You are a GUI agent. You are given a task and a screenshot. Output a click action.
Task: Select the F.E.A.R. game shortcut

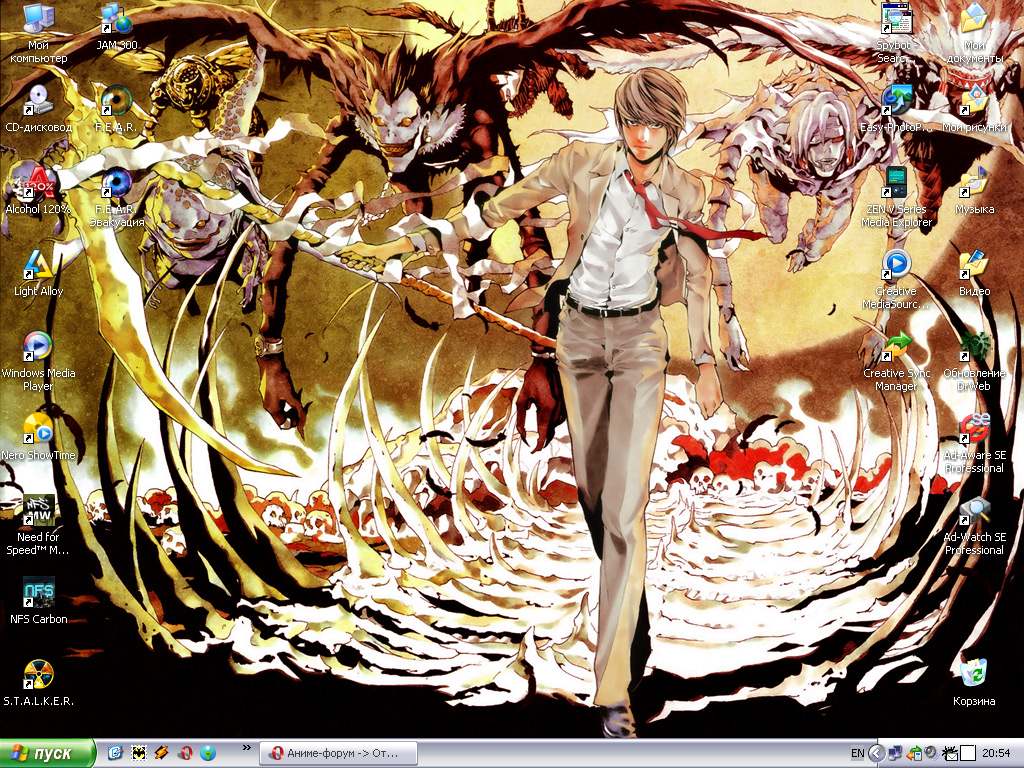[116, 108]
